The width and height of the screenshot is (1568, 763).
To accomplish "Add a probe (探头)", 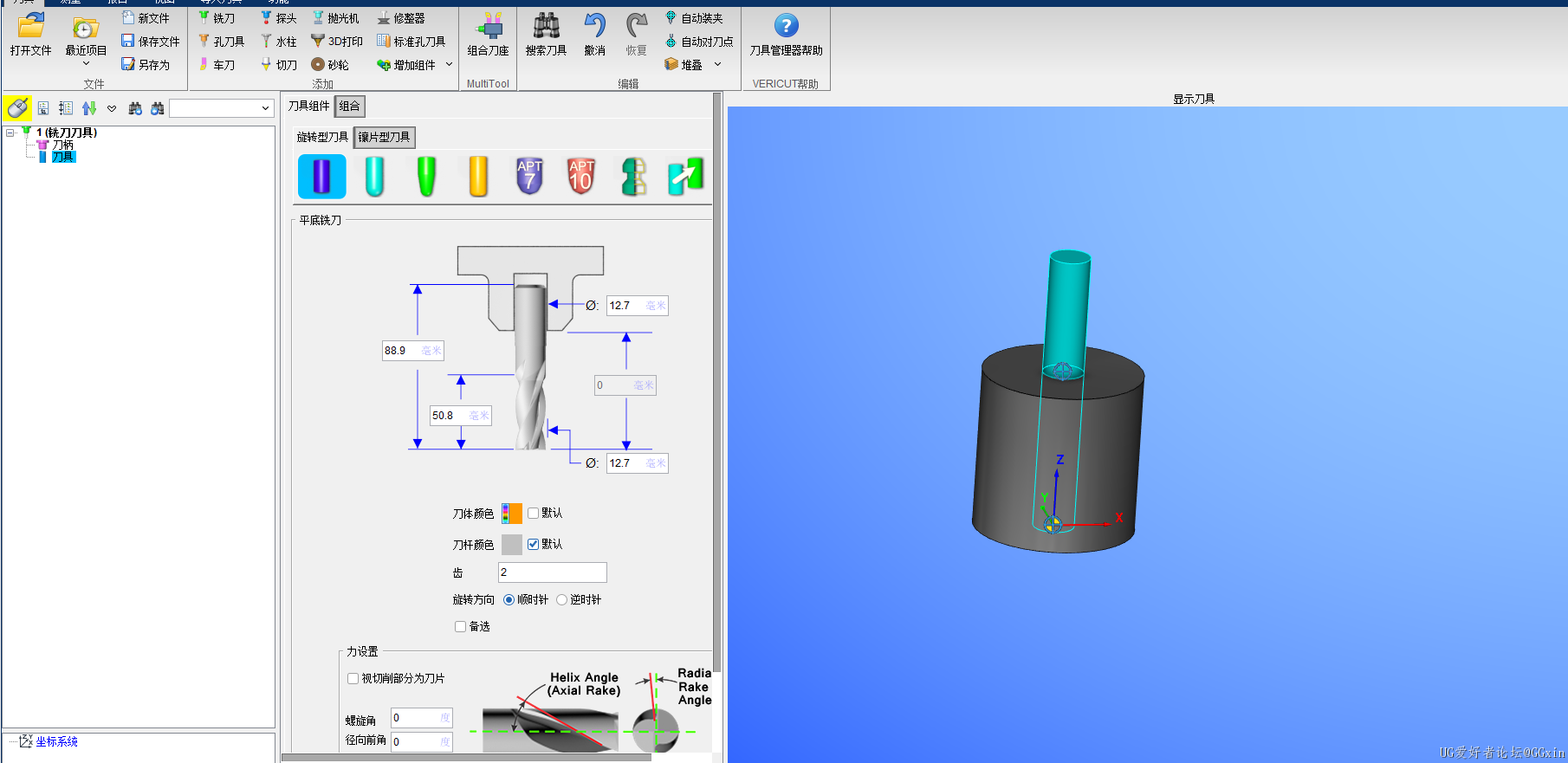I will [x=279, y=17].
